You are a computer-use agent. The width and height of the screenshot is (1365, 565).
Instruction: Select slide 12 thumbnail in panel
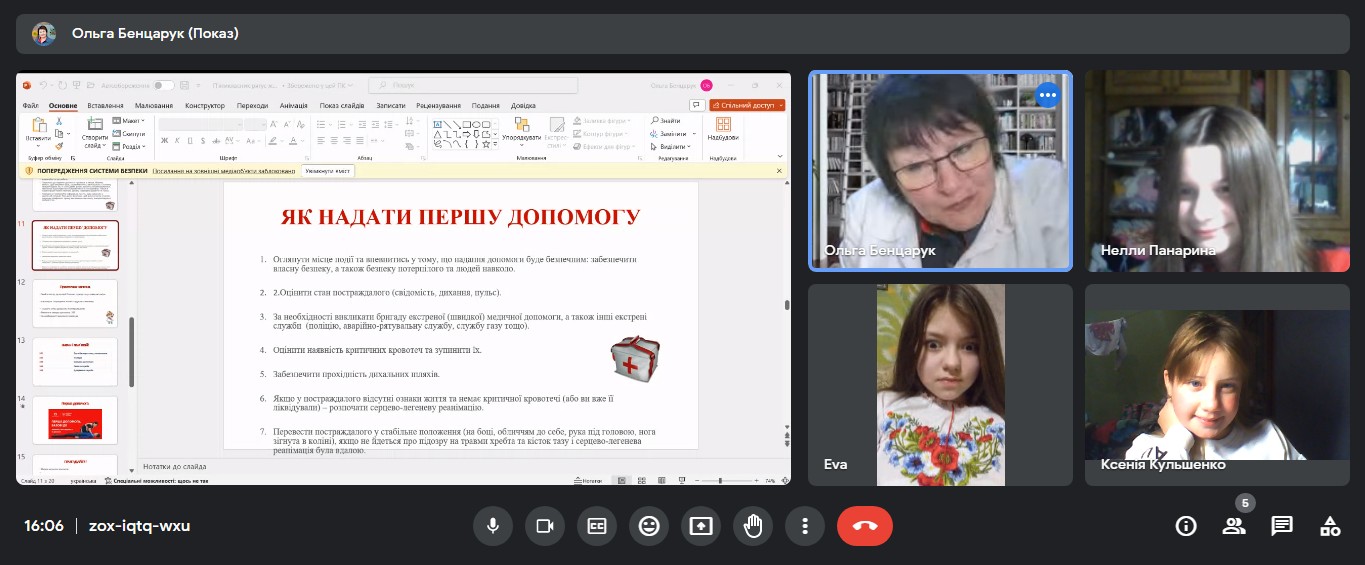coord(75,303)
